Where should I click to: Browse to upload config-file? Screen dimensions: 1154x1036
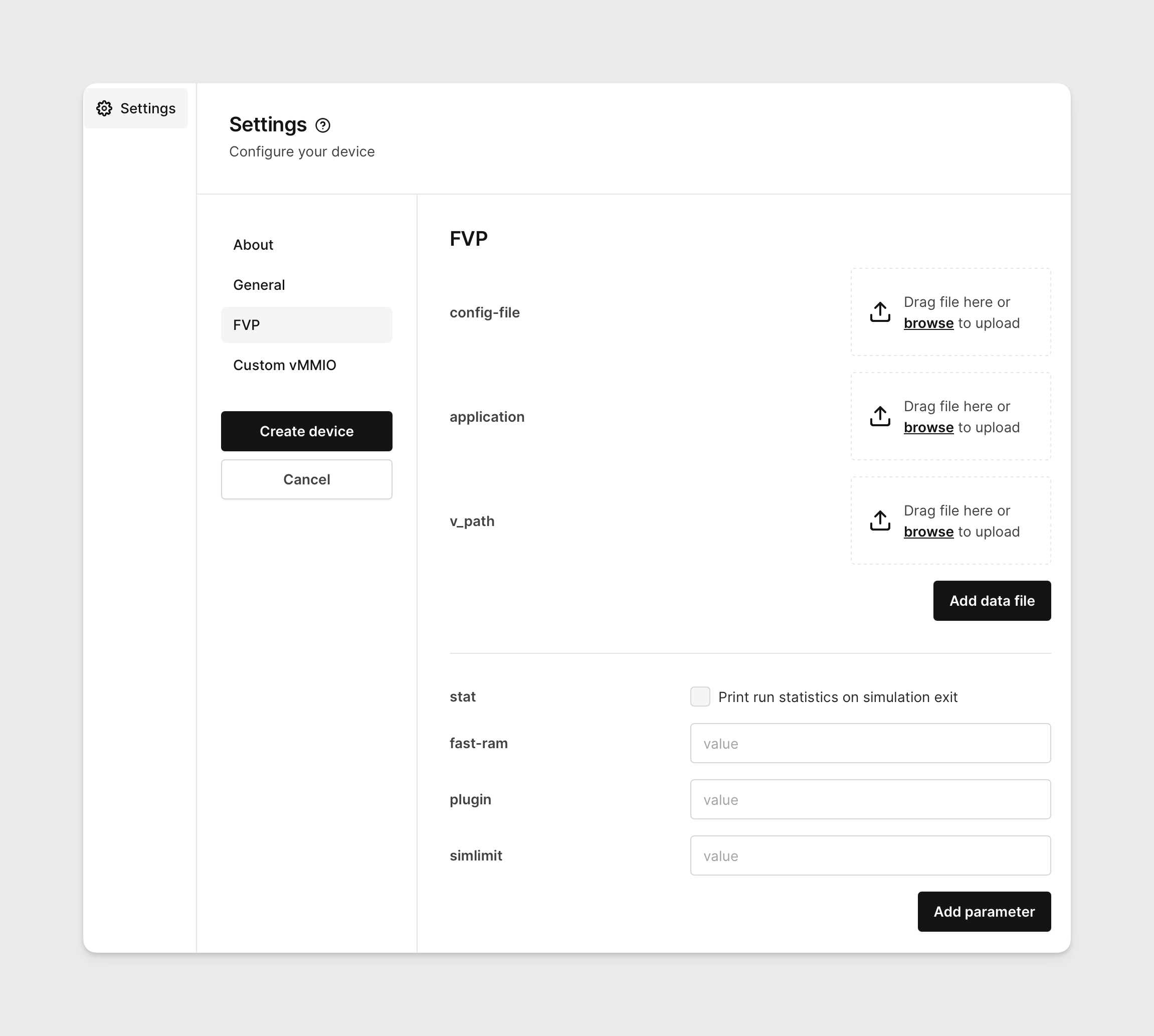929,322
